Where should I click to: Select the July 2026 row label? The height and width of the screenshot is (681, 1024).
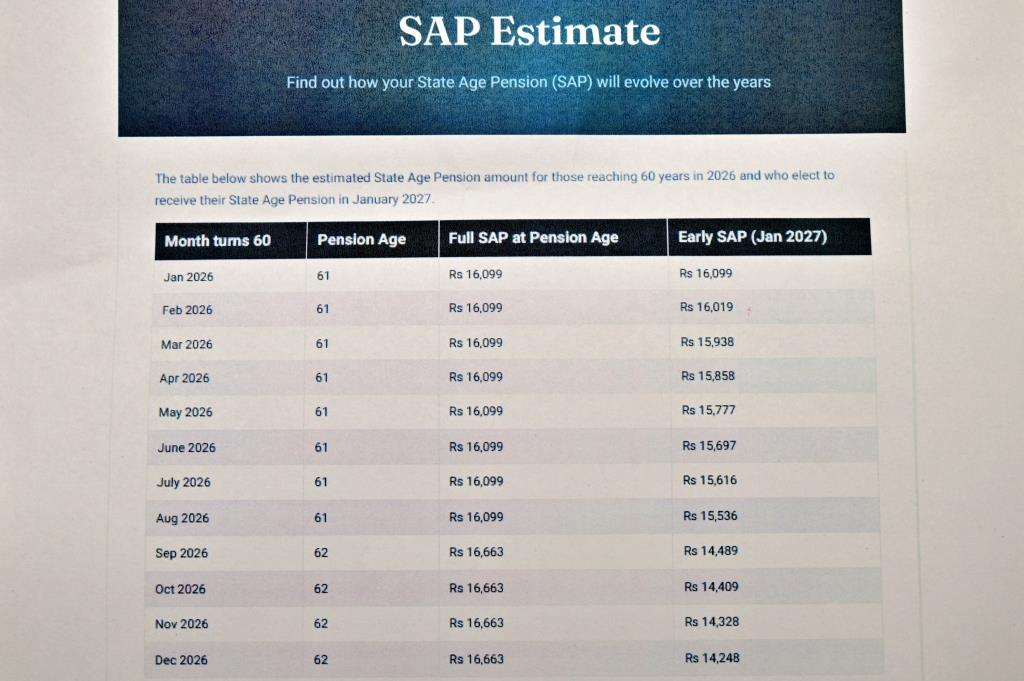[184, 483]
